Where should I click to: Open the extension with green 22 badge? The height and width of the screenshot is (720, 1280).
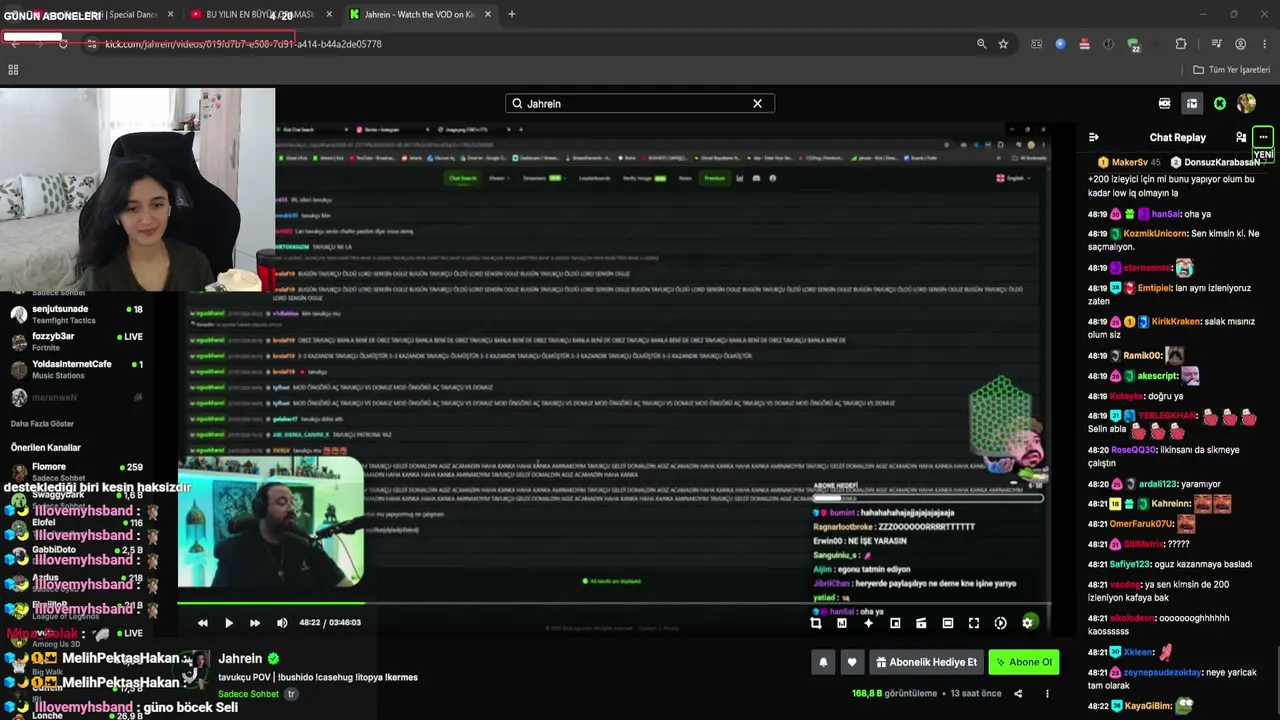coord(1133,45)
